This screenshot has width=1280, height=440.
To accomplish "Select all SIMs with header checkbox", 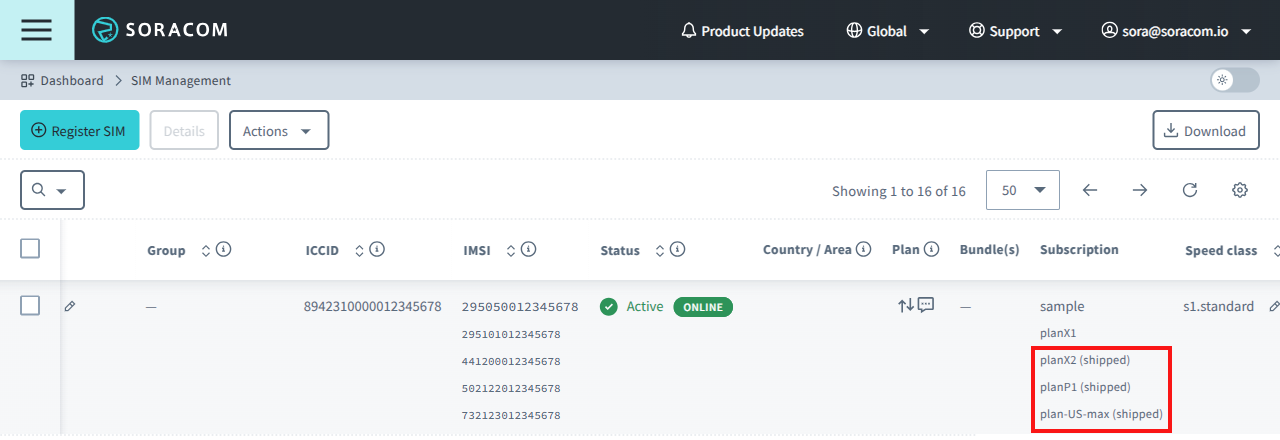I will (x=30, y=249).
